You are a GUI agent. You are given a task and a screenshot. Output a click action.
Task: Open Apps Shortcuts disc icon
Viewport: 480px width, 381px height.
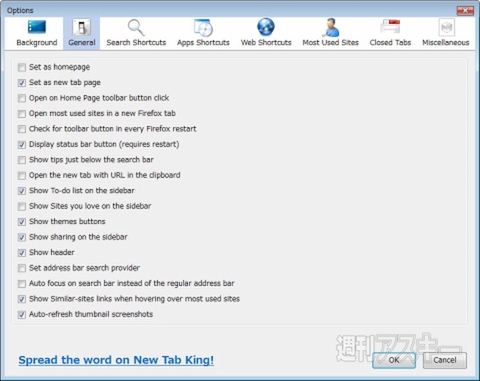click(x=203, y=27)
